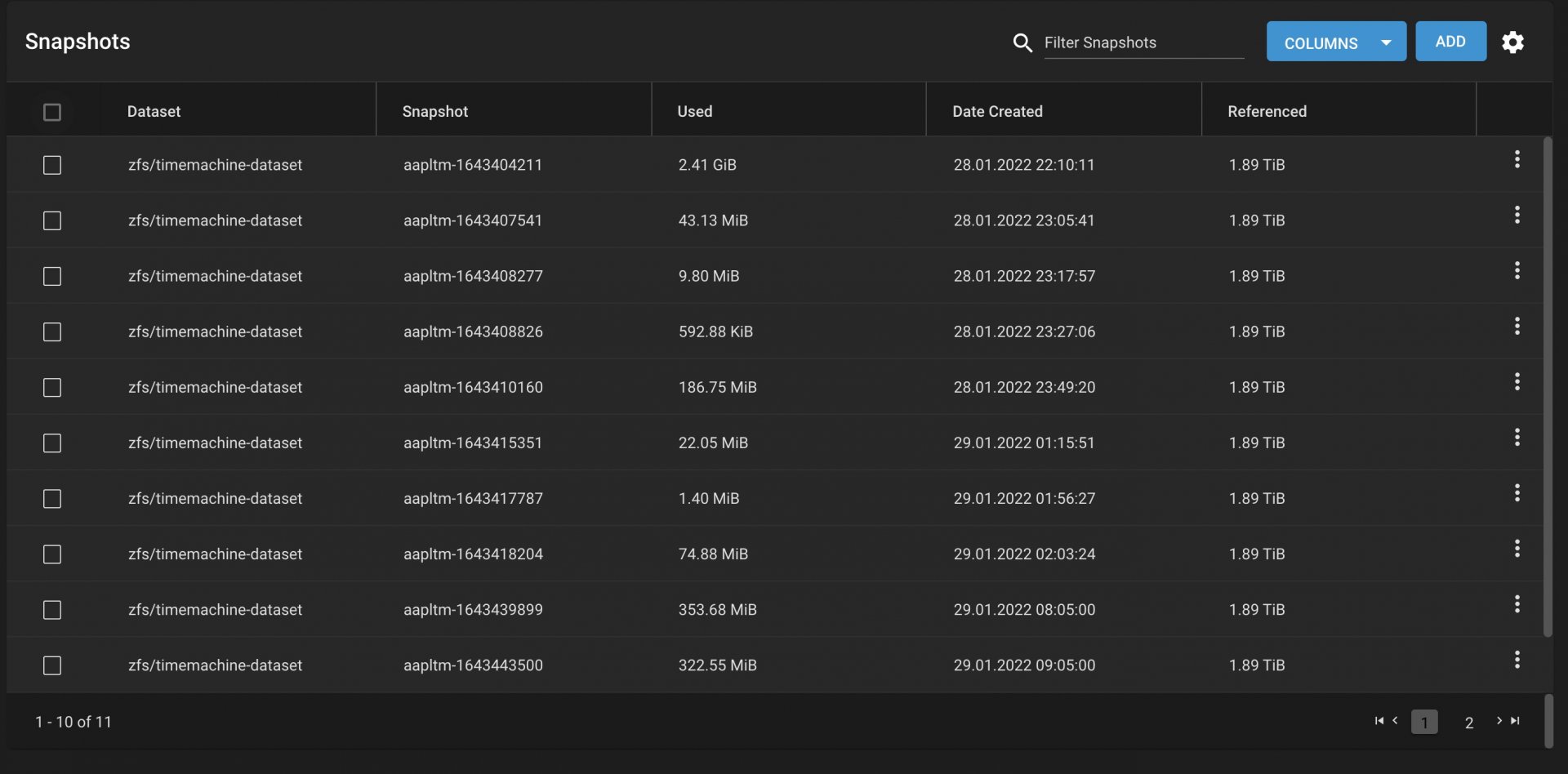Viewport: 1568px width, 774px height.
Task: Click the 22.05 MiB used value
Action: (x=713, y=443)
